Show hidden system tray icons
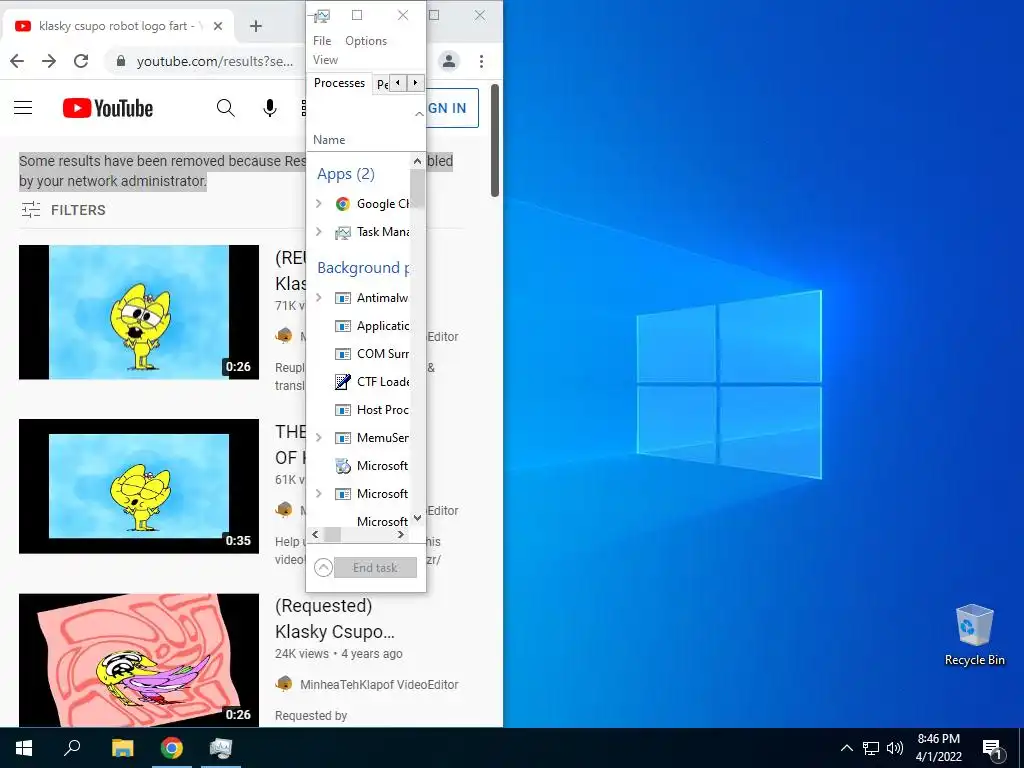This screenshot has width=1024, height=768. point(846,748)
